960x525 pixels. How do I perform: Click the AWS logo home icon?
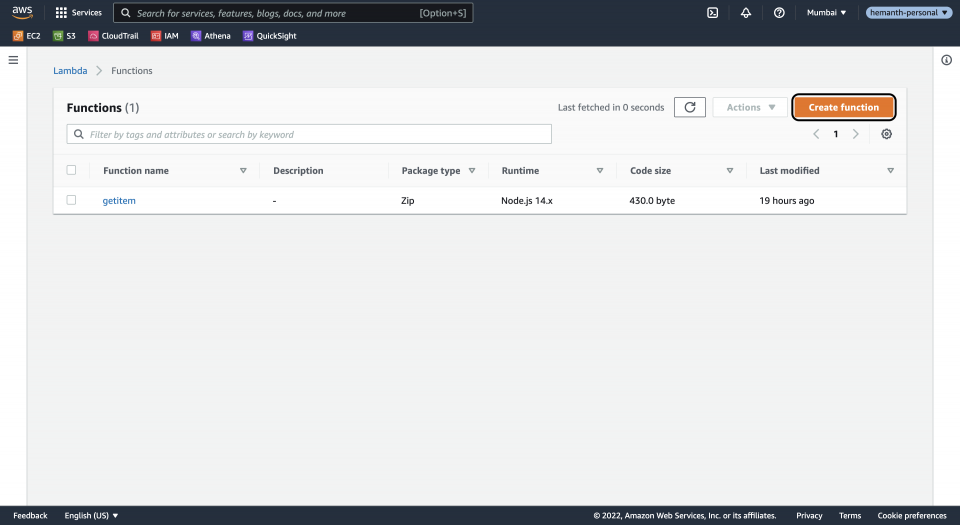[22, 12]
